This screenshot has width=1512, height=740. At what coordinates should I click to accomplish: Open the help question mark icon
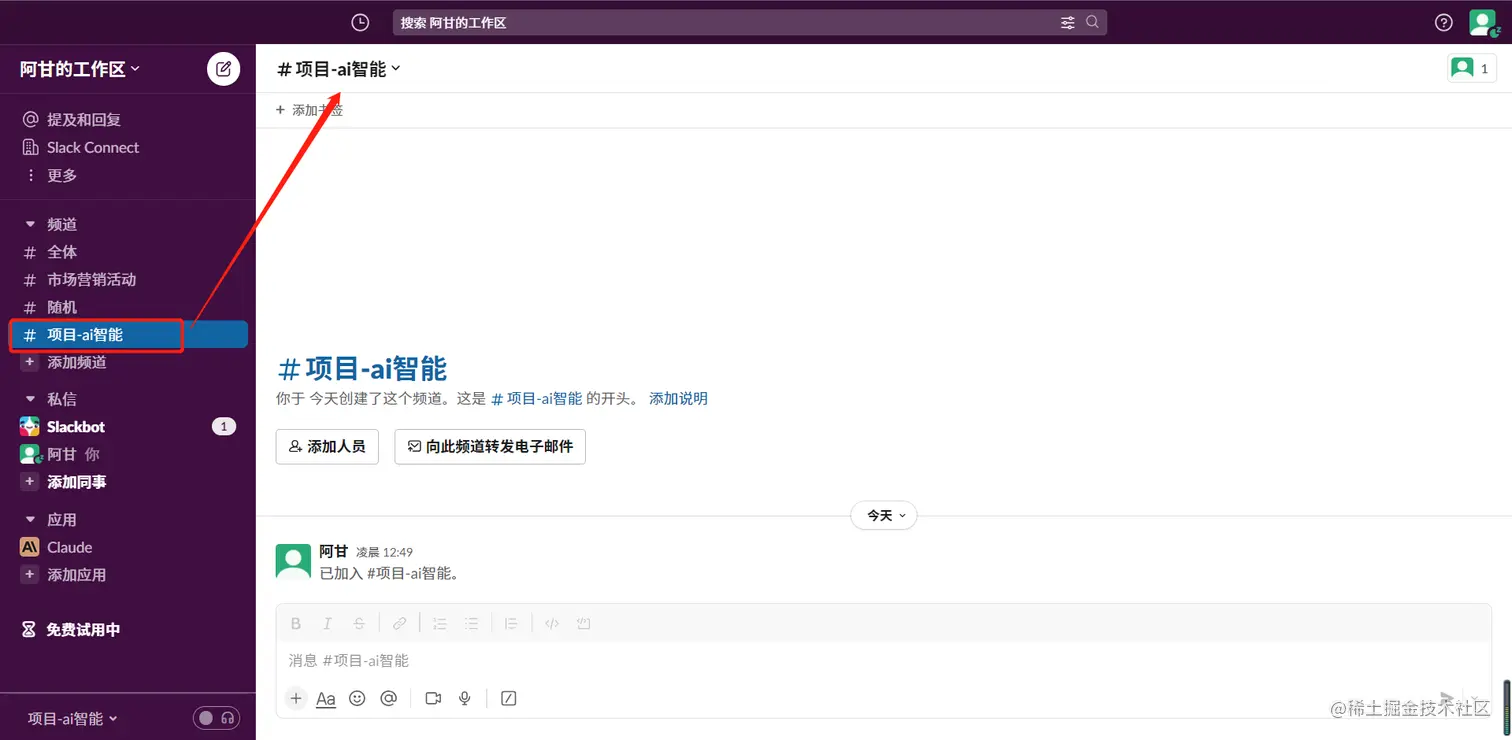pos(1443,22)
